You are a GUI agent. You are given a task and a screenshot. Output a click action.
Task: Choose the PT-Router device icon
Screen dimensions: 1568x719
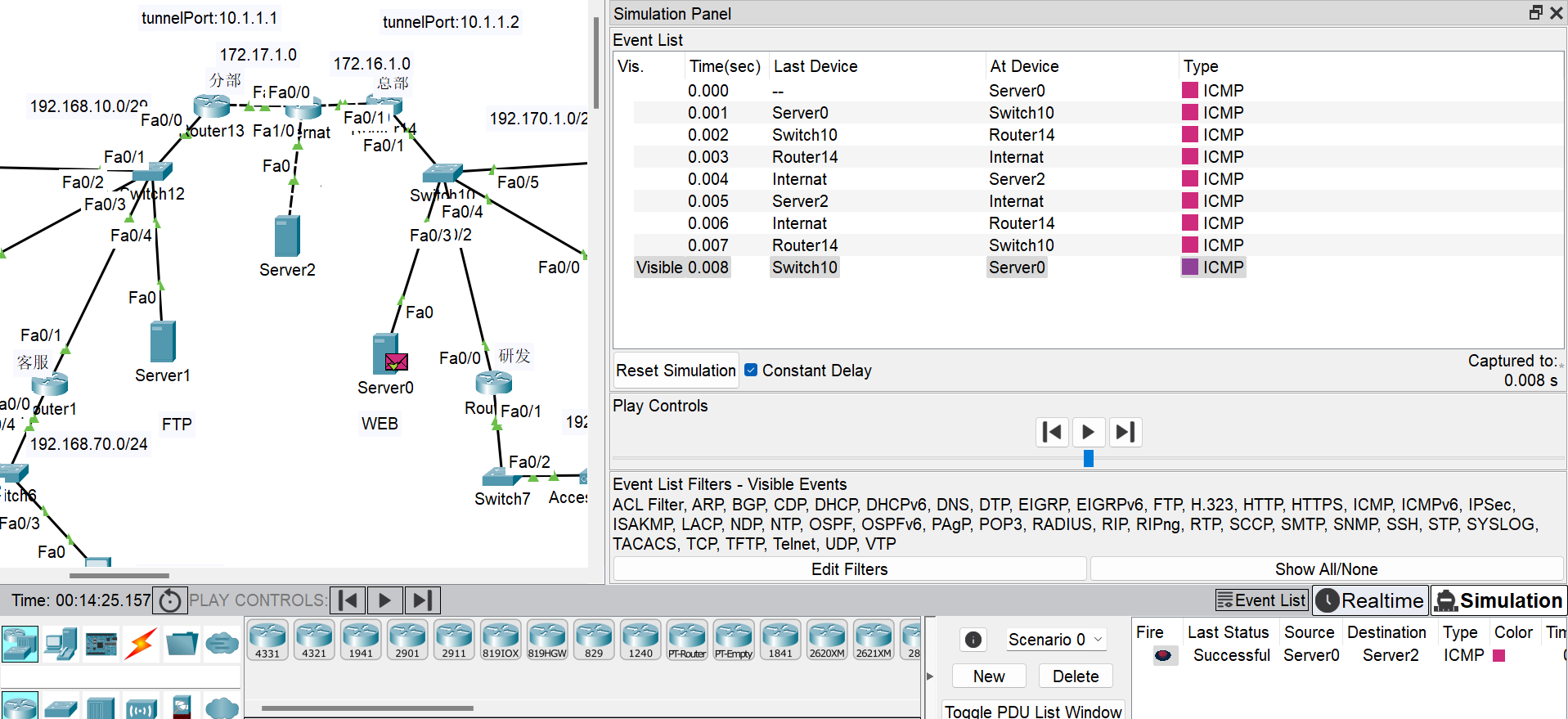tap(687, 640)
